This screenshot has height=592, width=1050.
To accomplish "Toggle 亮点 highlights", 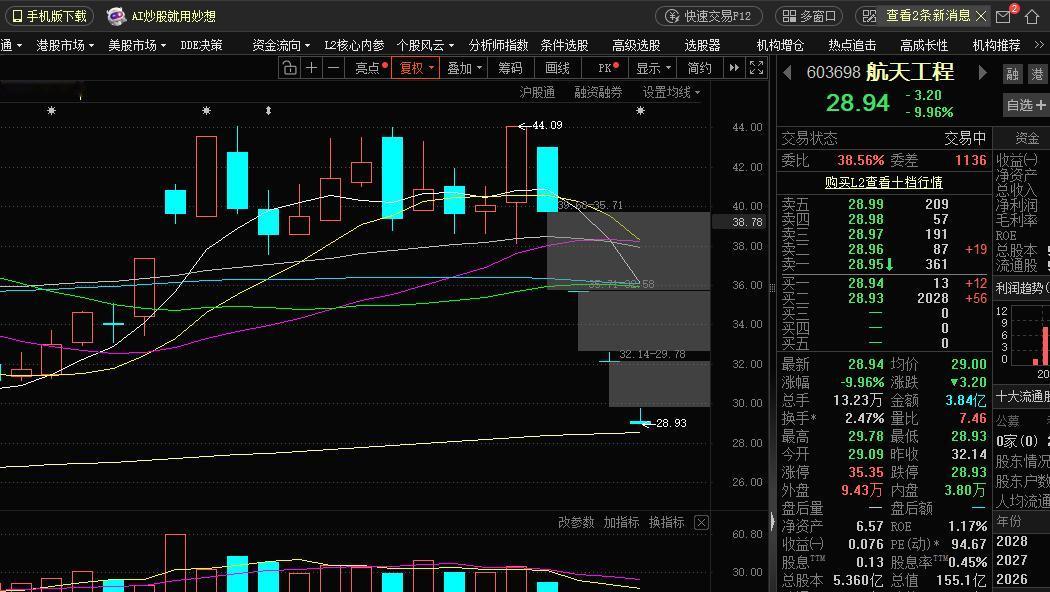I will point(372,68).
